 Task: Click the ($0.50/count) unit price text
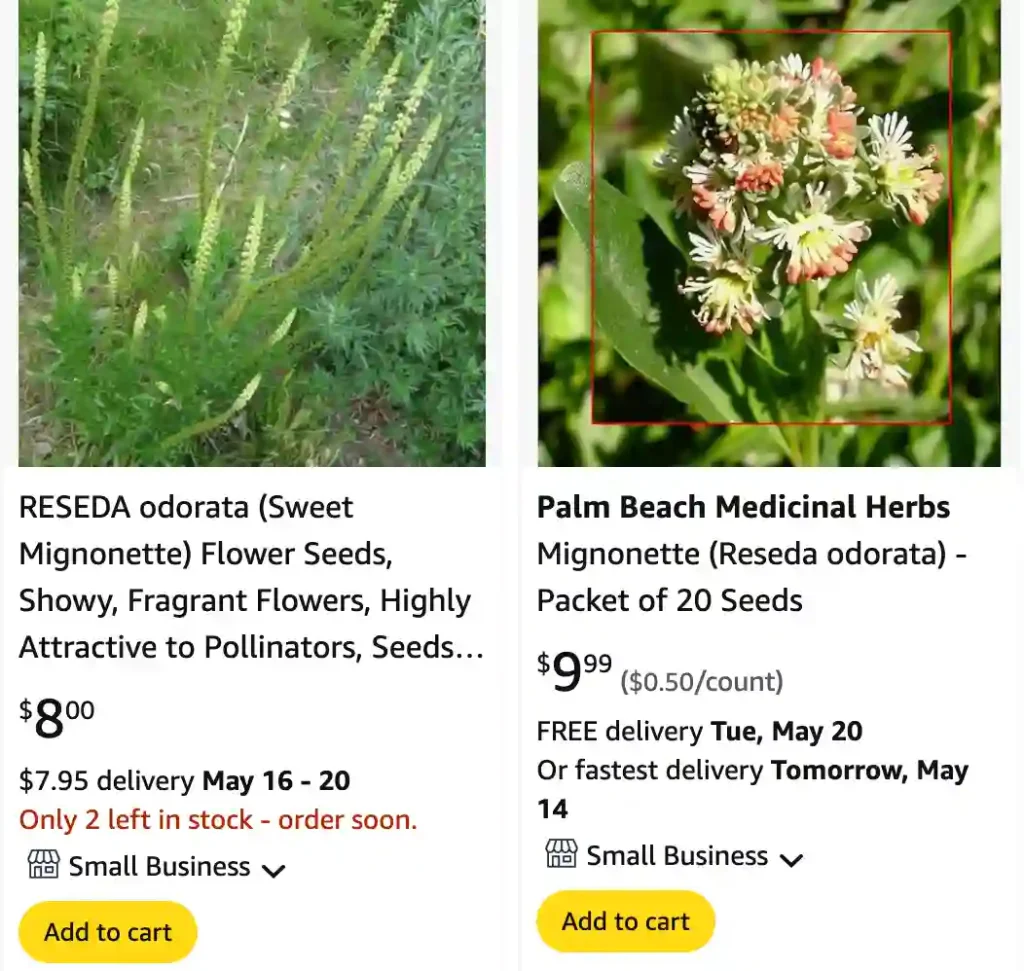coord(701,681)
